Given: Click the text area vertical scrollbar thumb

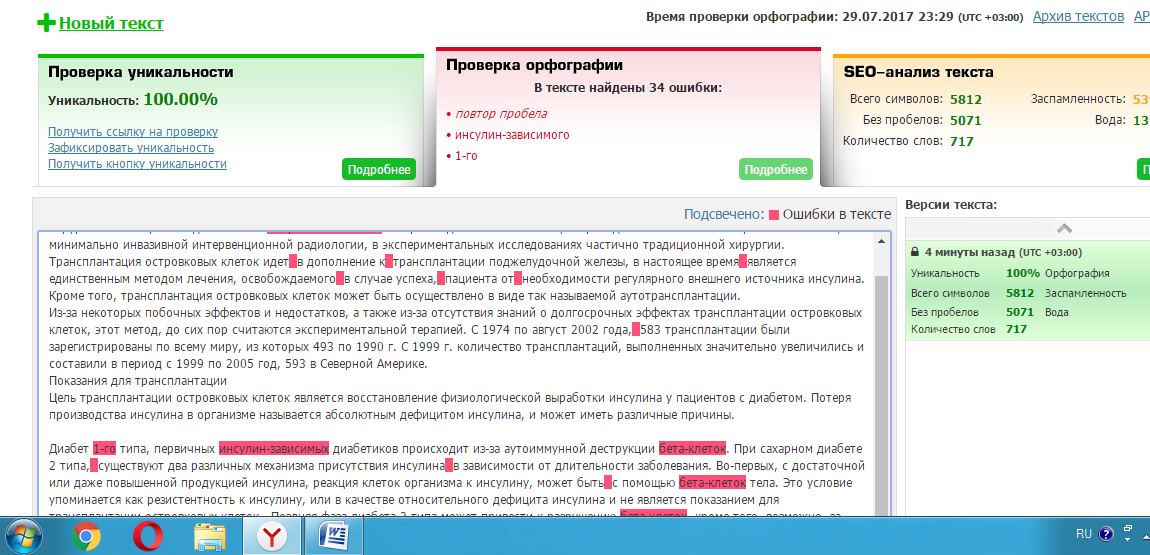Looking at the screenshot, I should pos(881,396).
